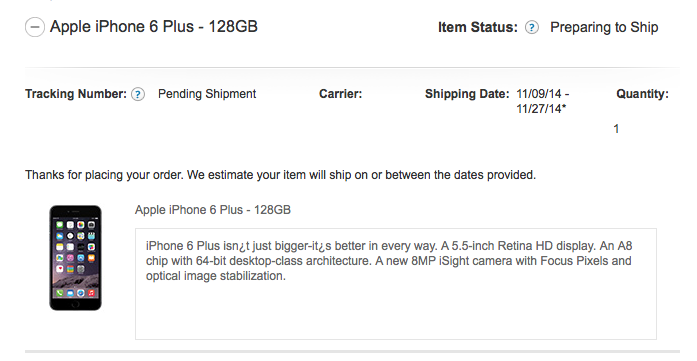Click the Item Status label
Screen dimensions: 697x361
pos(478,28)
